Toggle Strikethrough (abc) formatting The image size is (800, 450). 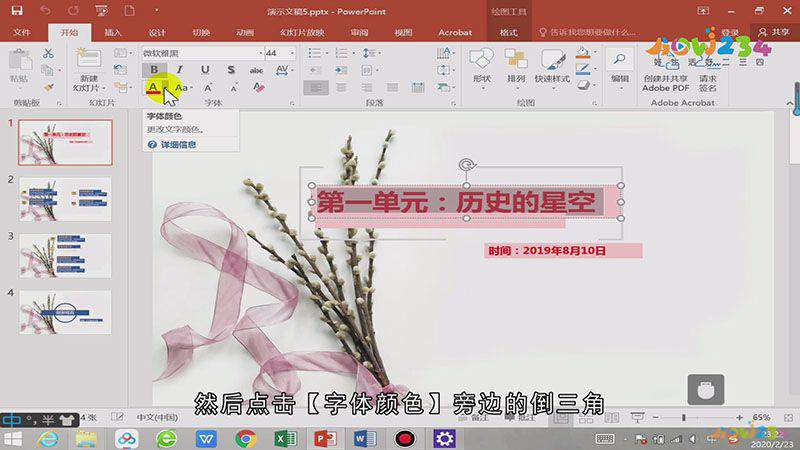[256, 70]
